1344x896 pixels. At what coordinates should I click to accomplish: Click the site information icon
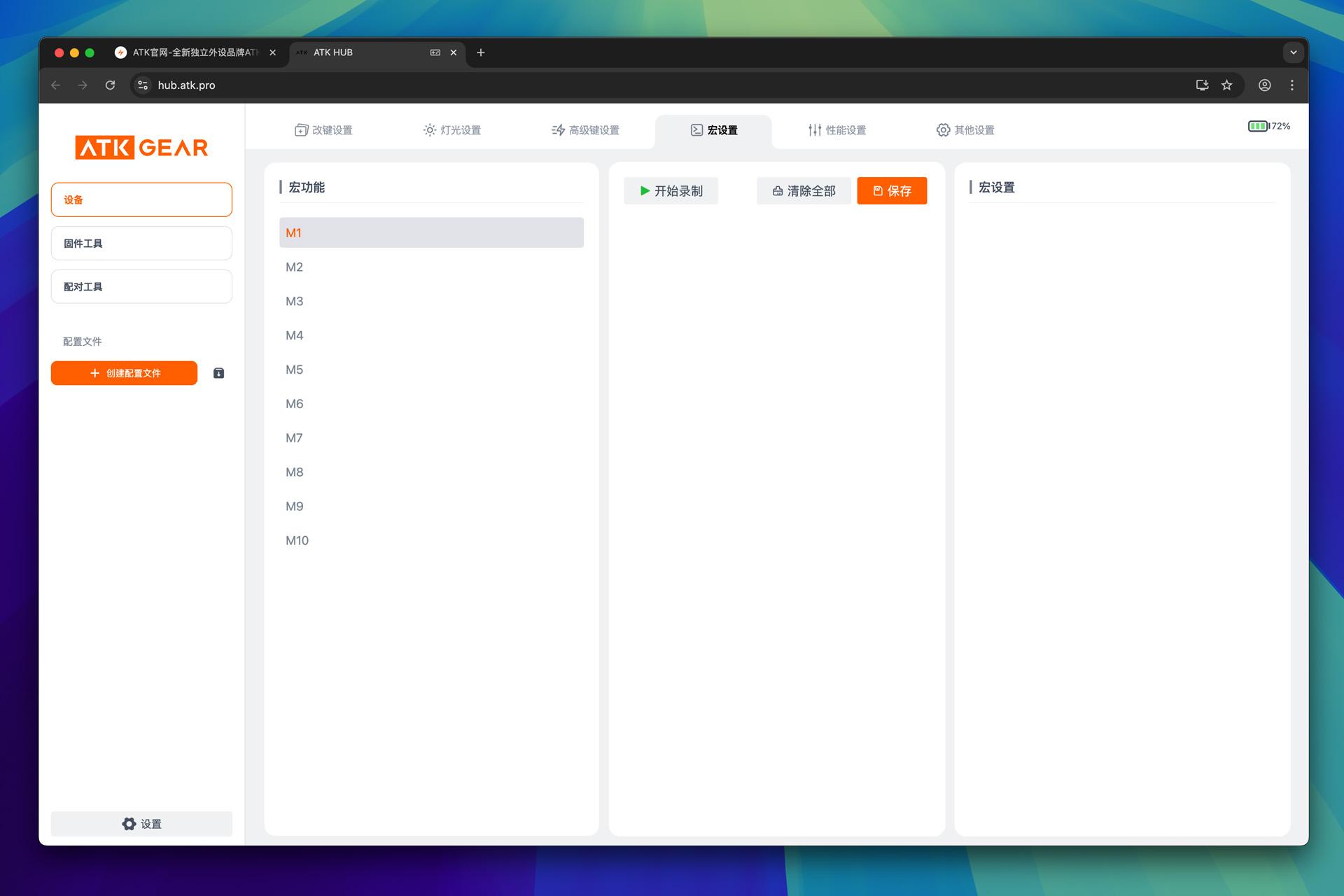(x=143, y=85)
